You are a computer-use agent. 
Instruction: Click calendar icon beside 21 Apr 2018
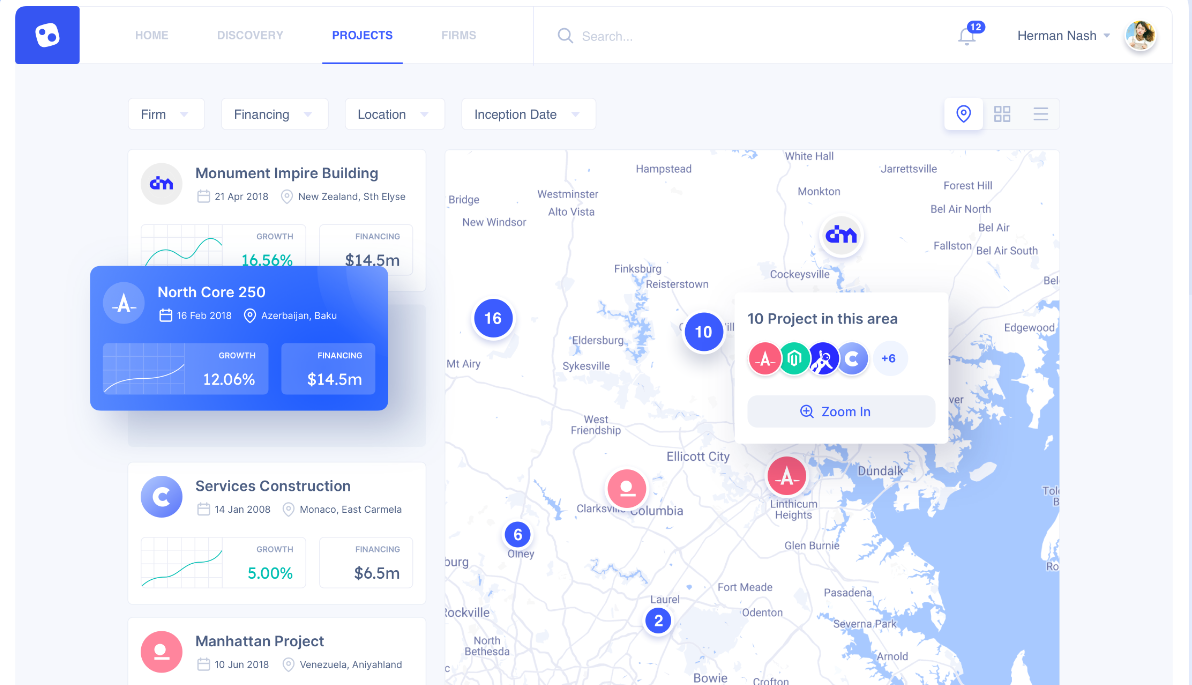tap(204, 196)
